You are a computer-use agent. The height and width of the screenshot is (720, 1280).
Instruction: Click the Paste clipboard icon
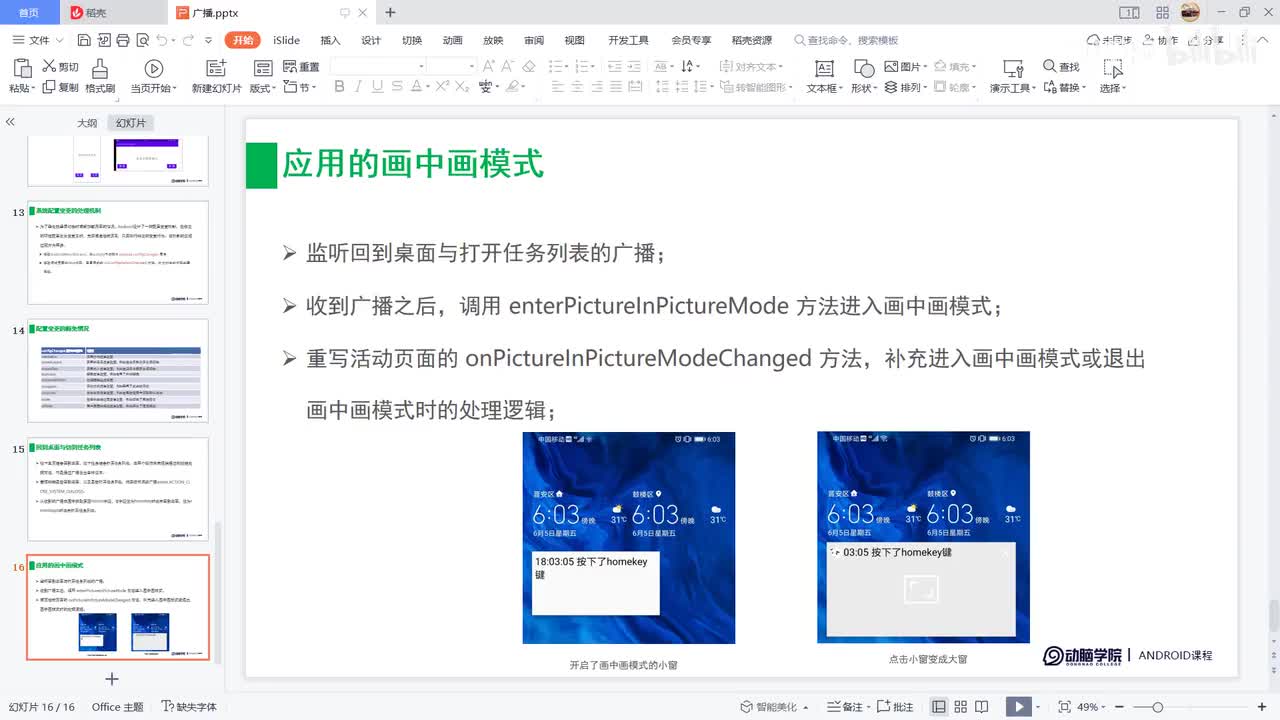tap(22, 68)
